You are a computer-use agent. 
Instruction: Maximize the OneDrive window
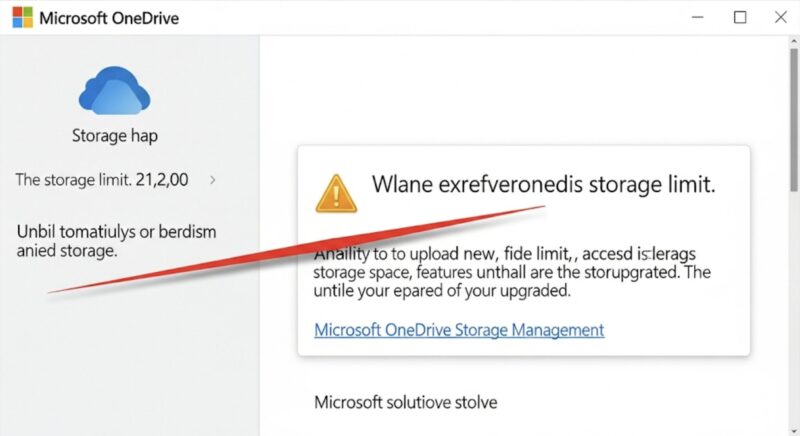740,17
